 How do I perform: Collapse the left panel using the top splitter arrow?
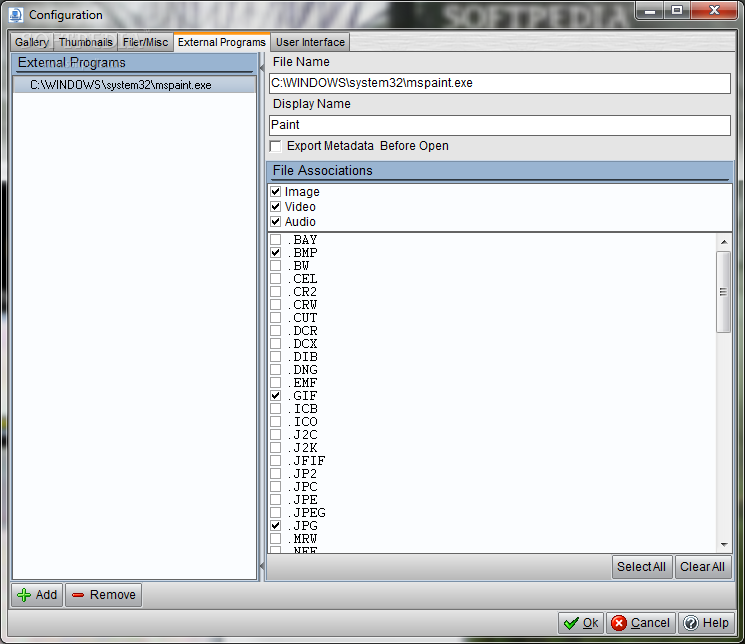pos(262,69)
